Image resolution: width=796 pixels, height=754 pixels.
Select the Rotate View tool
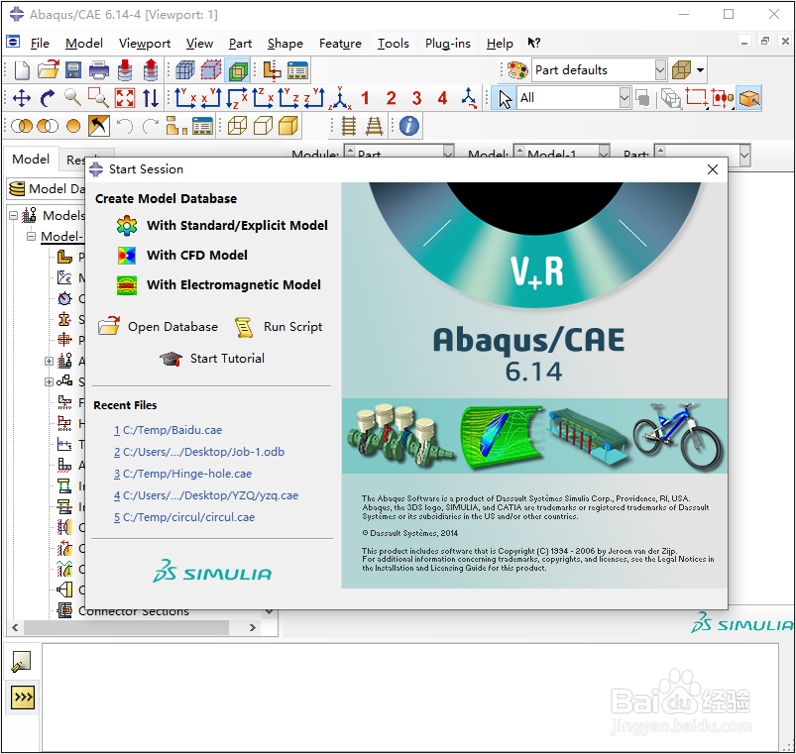47,98
